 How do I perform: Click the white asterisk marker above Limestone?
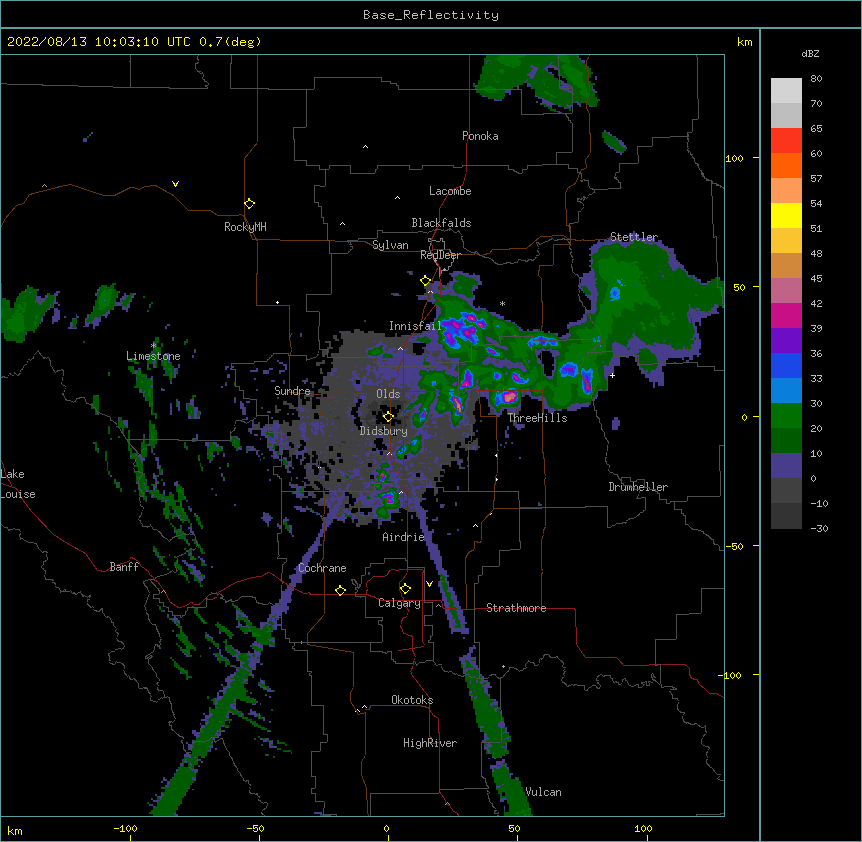point(154,346)
